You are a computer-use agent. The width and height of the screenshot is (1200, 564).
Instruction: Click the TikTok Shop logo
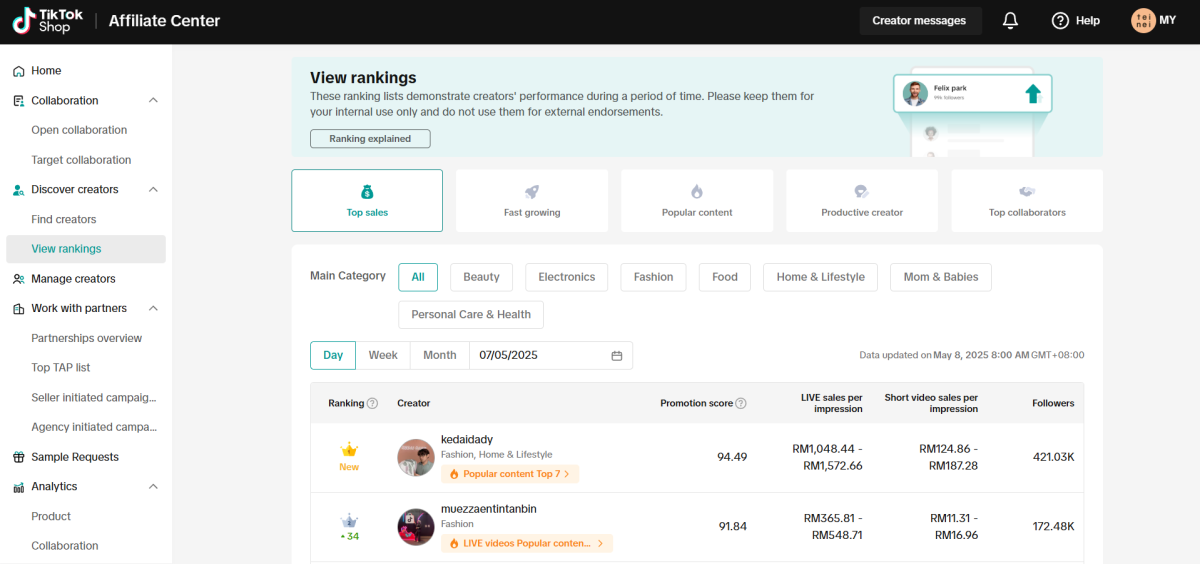[x=46, y=21]
